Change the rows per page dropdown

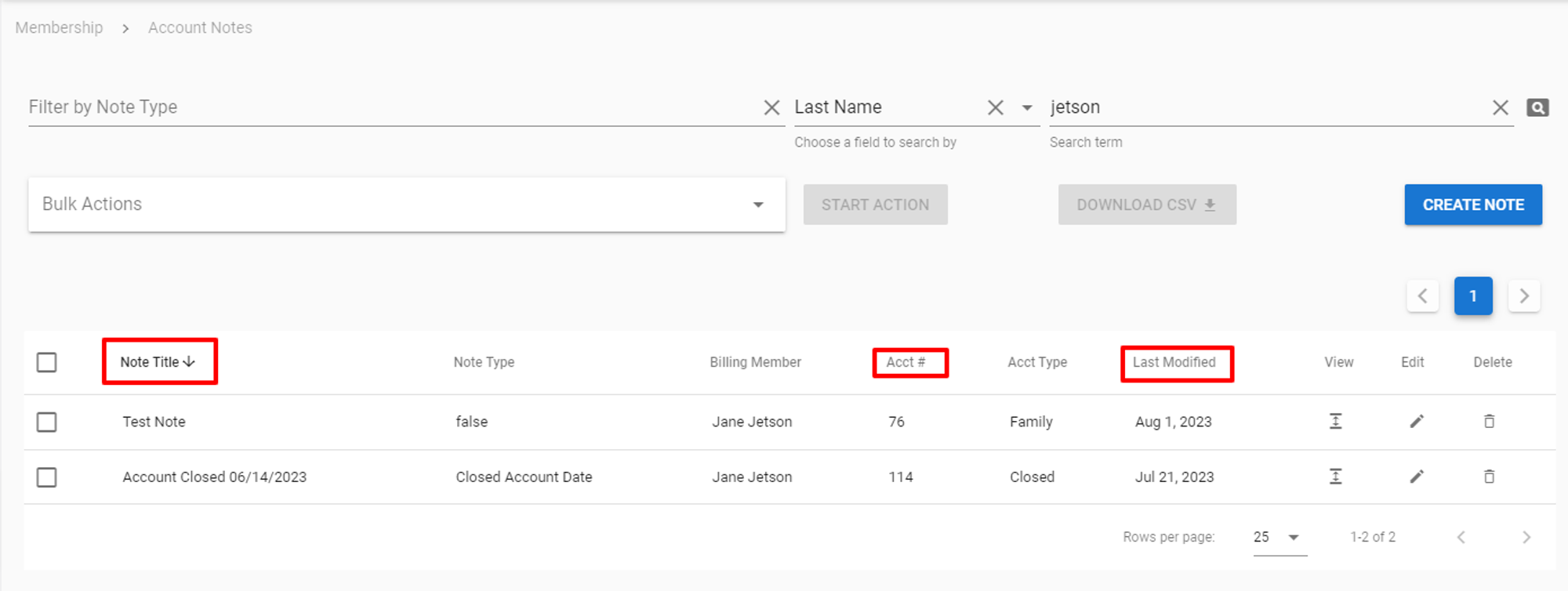coord(1279,538)
